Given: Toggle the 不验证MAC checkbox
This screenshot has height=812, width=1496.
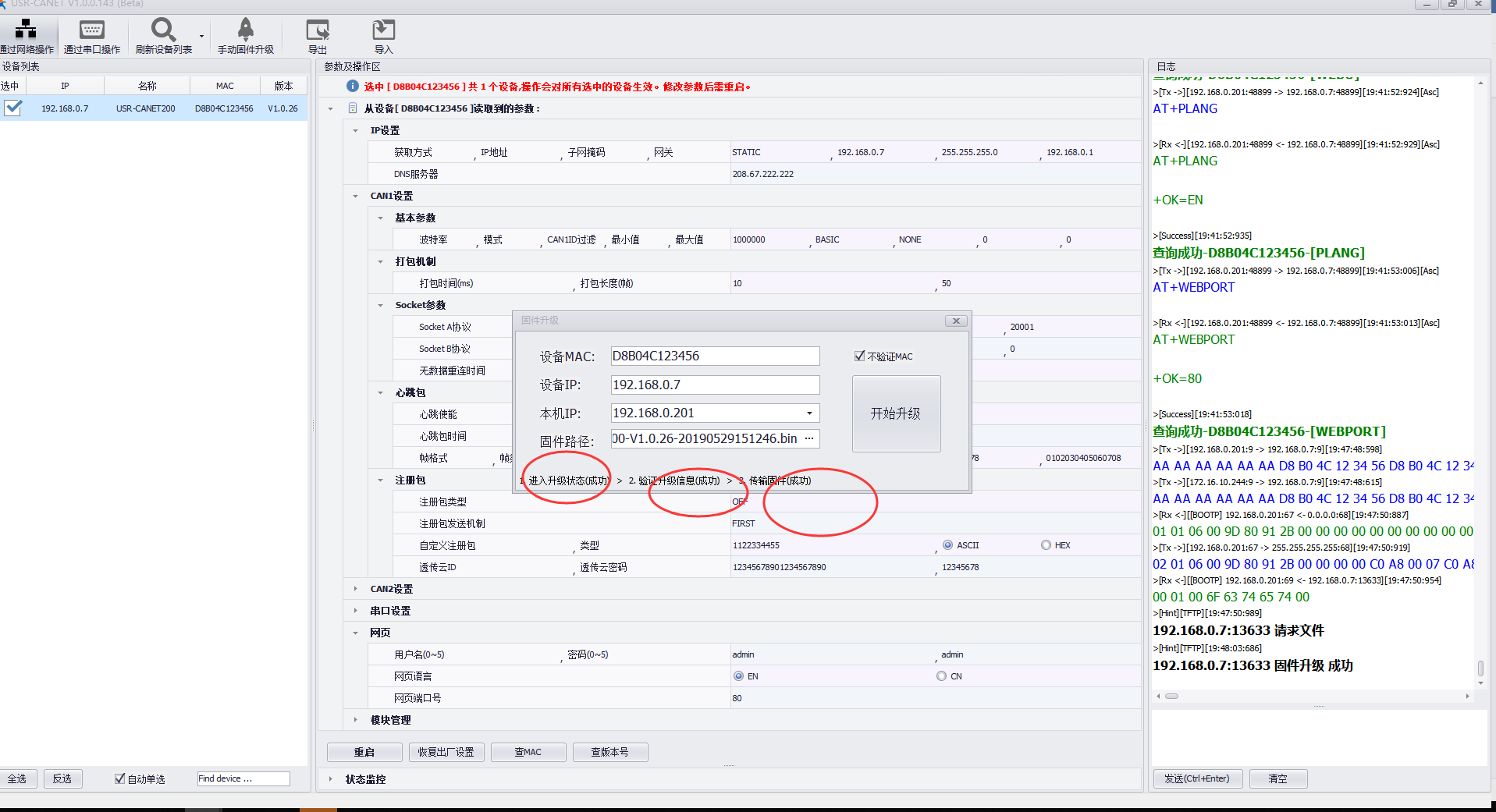Looking at the screenshot, I should pyautogui.click(x=859, y=356).
